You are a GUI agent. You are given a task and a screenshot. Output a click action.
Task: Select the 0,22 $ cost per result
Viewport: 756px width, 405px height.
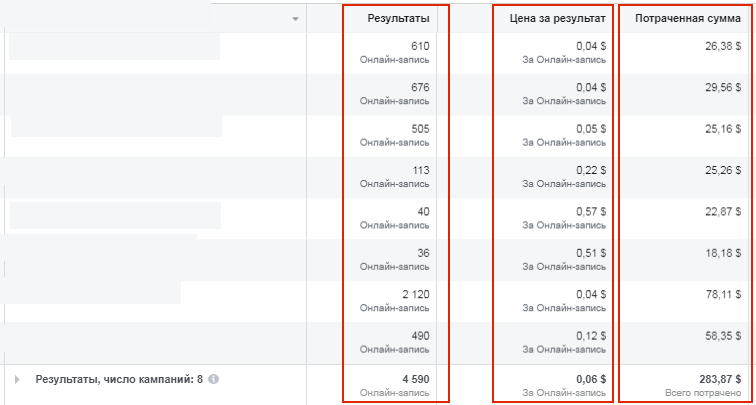point(591,170)
